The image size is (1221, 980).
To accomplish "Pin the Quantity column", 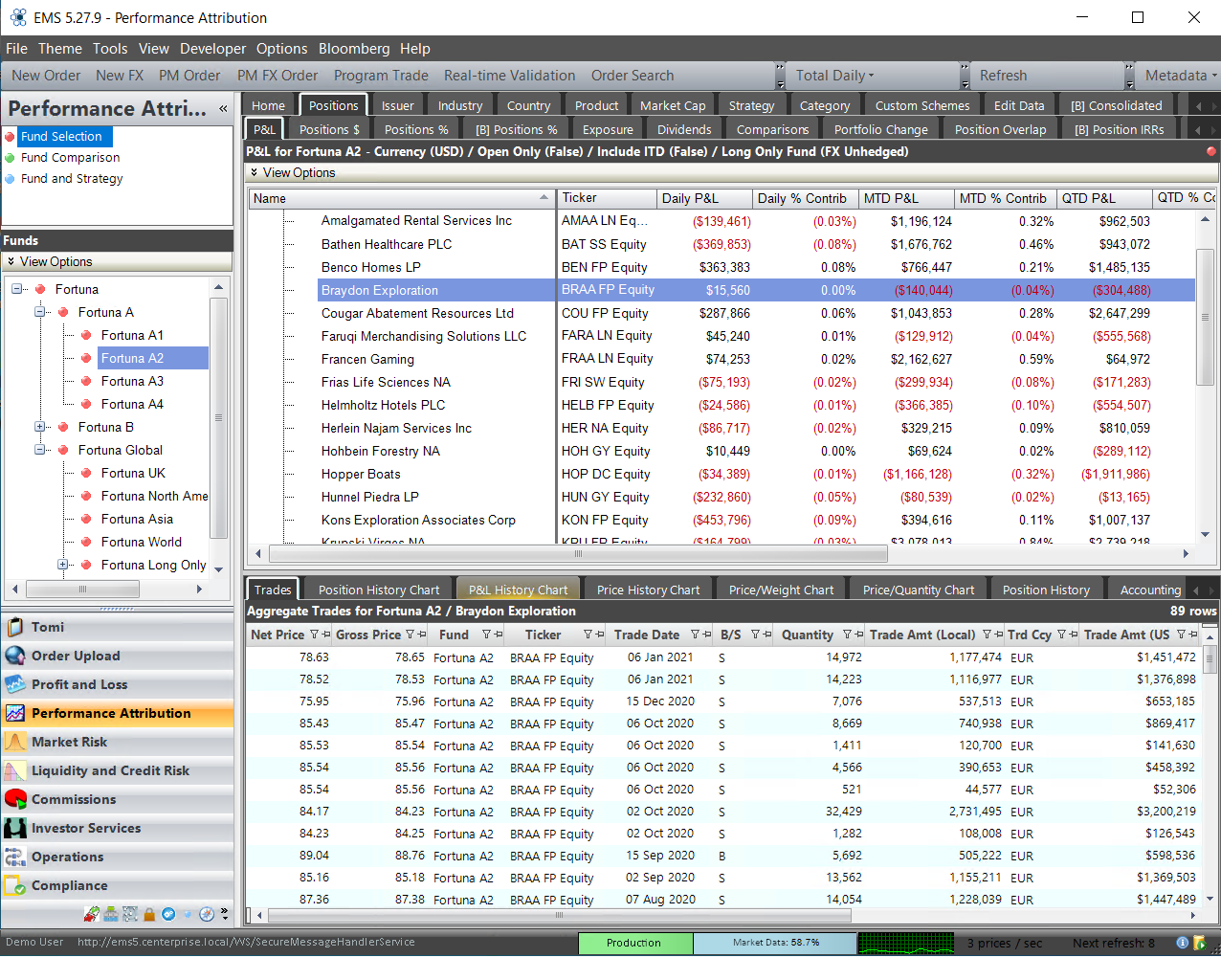I will 858,635.
